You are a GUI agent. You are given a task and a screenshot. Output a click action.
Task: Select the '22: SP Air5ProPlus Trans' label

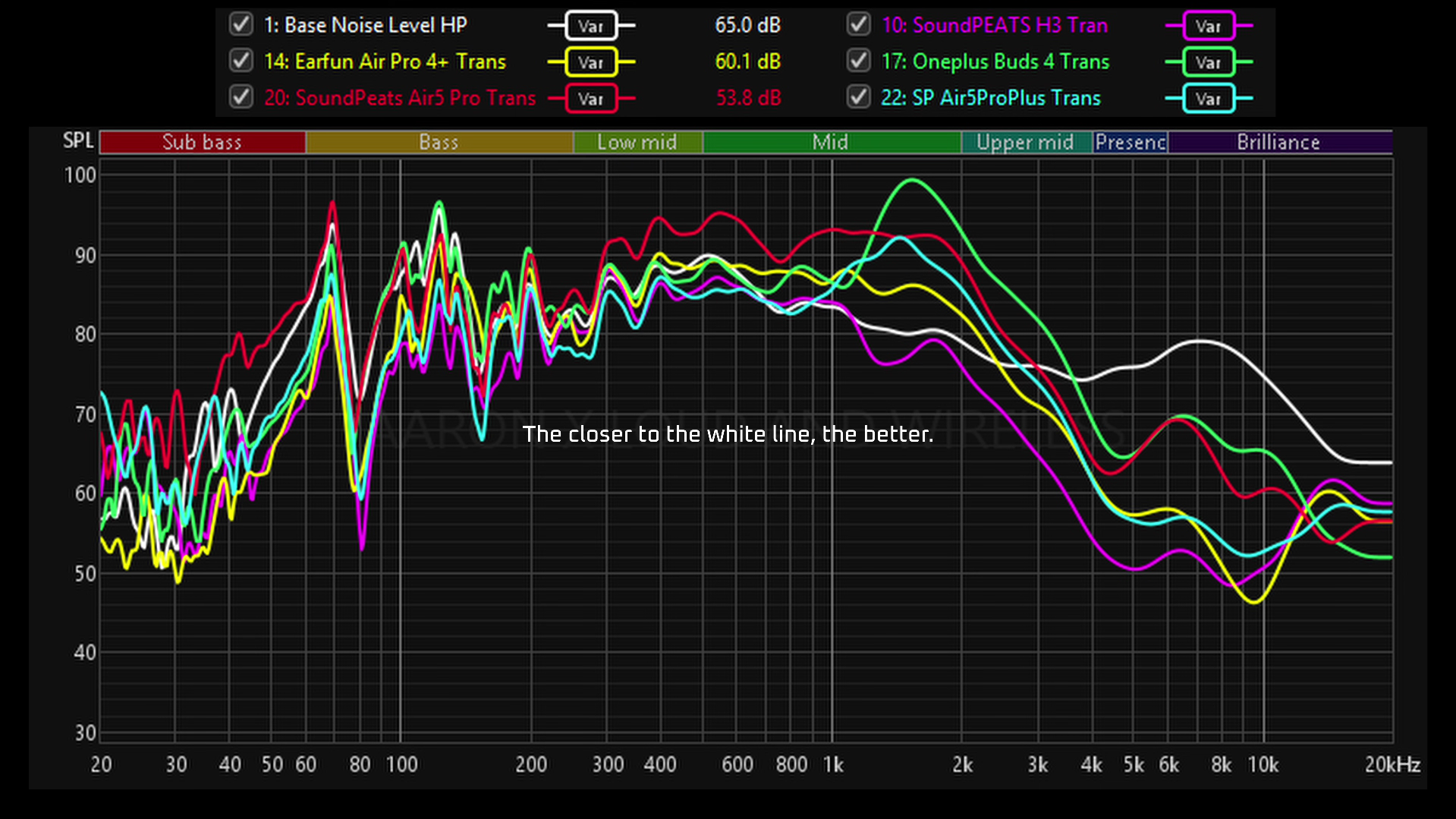(x=991, y=98)
